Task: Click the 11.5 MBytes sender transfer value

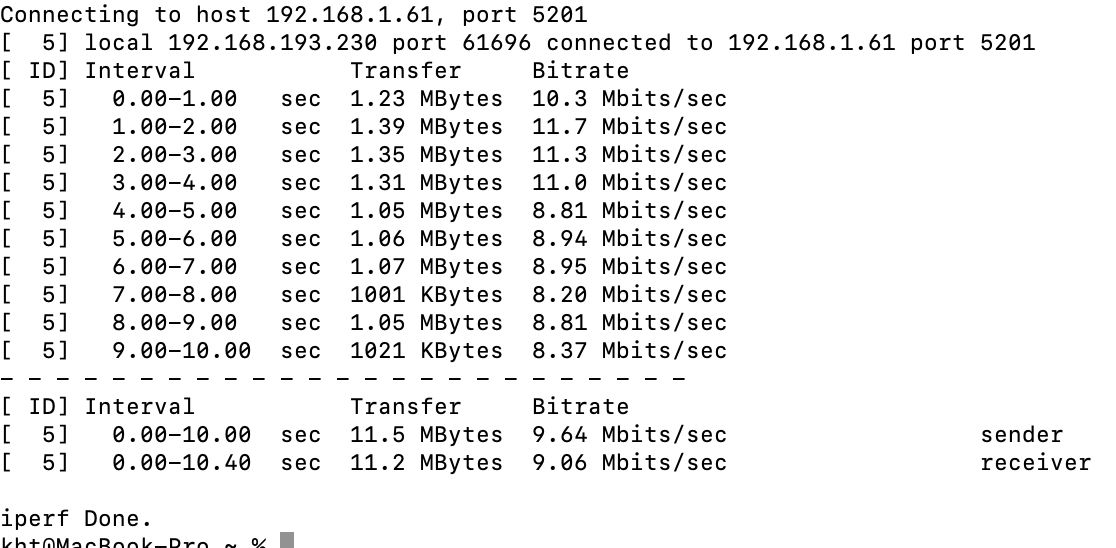Action: point(426,434)
